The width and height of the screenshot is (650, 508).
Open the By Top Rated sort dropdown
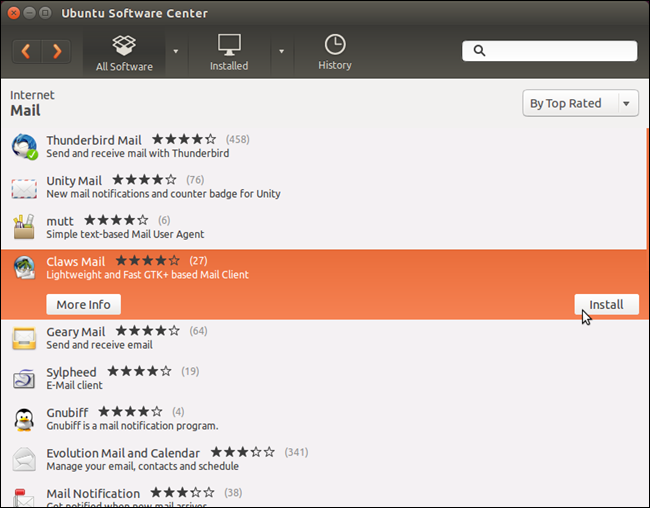coord(580,103)
